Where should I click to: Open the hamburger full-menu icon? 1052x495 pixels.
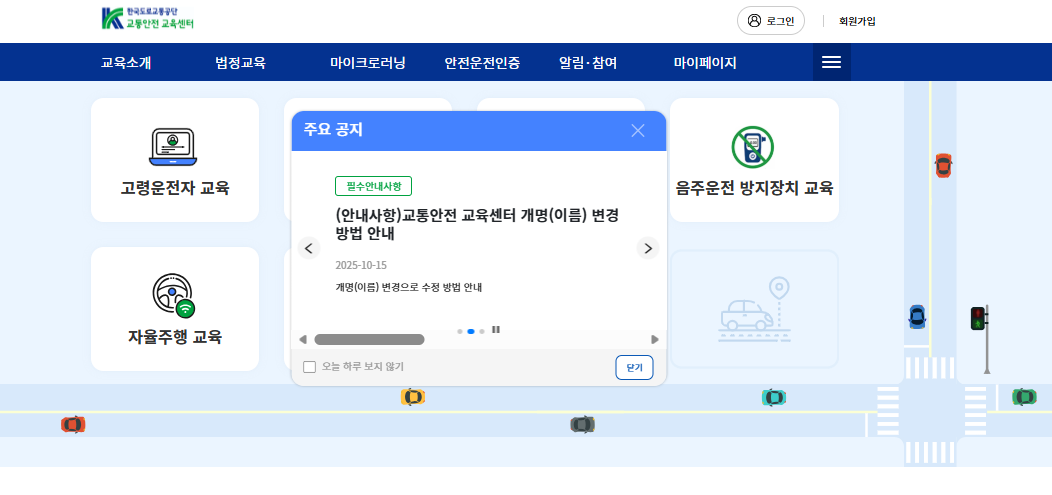tap(831, 62)
